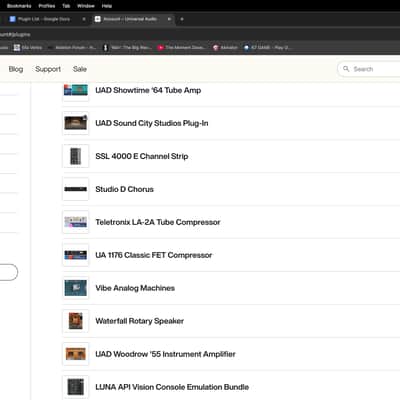Open the UAD Sound City Studios thumbnail image
The image size is (400, 400).
tap(76, 123)
